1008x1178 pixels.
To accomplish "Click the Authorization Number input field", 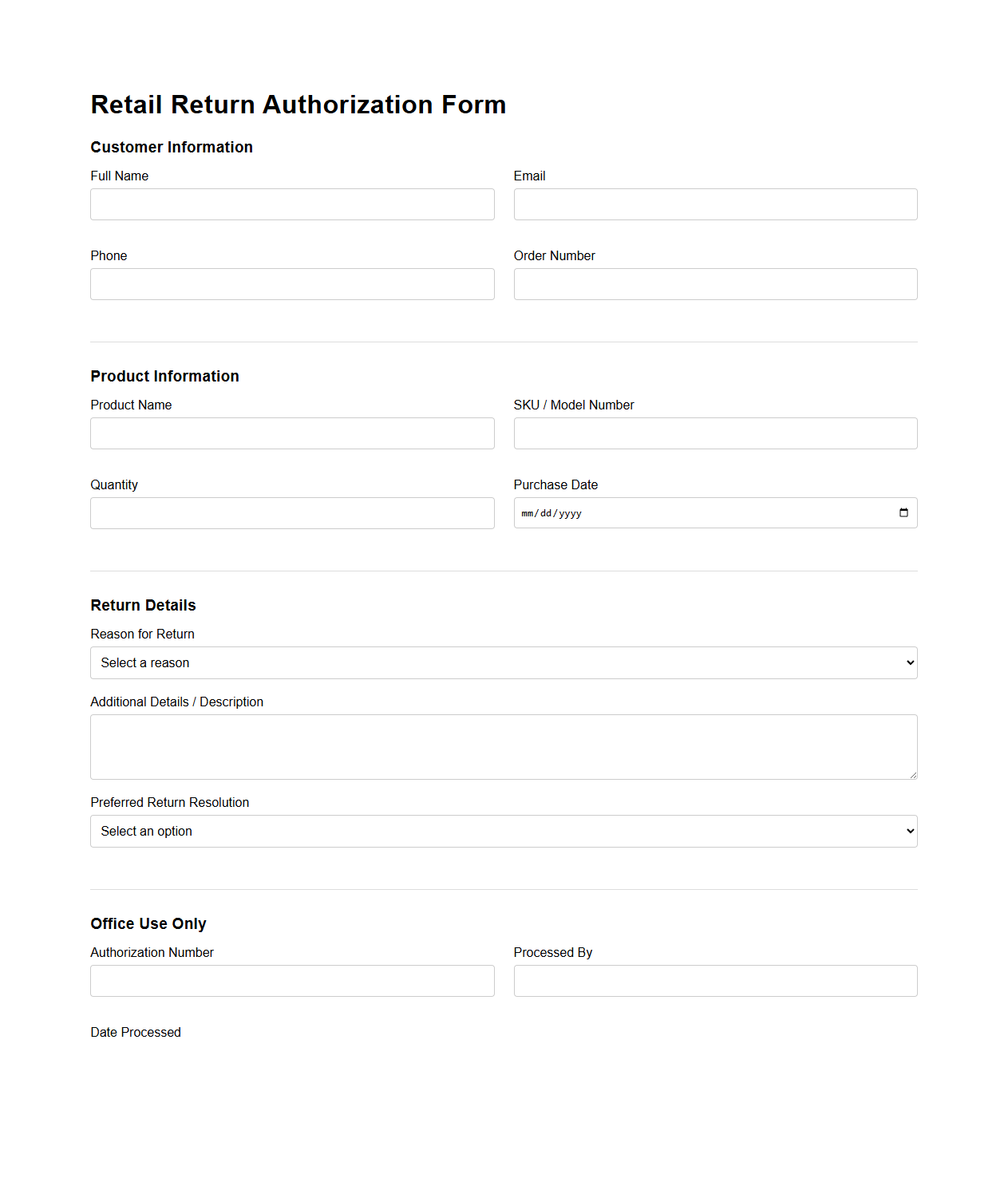I will [x=292, y=981].
